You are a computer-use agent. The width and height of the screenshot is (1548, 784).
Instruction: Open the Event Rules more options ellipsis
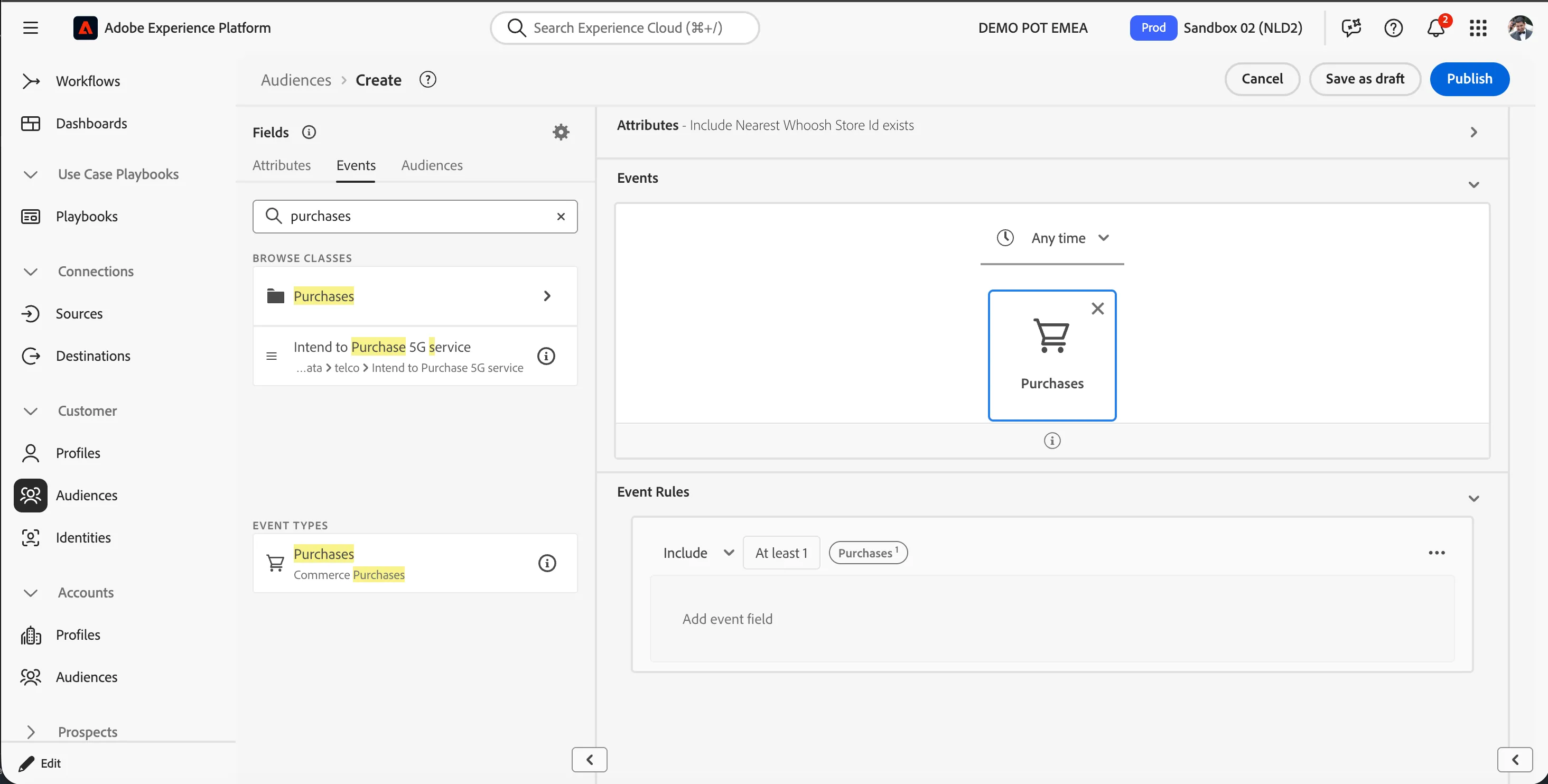pyautogui.click(x=1436, y=553)
